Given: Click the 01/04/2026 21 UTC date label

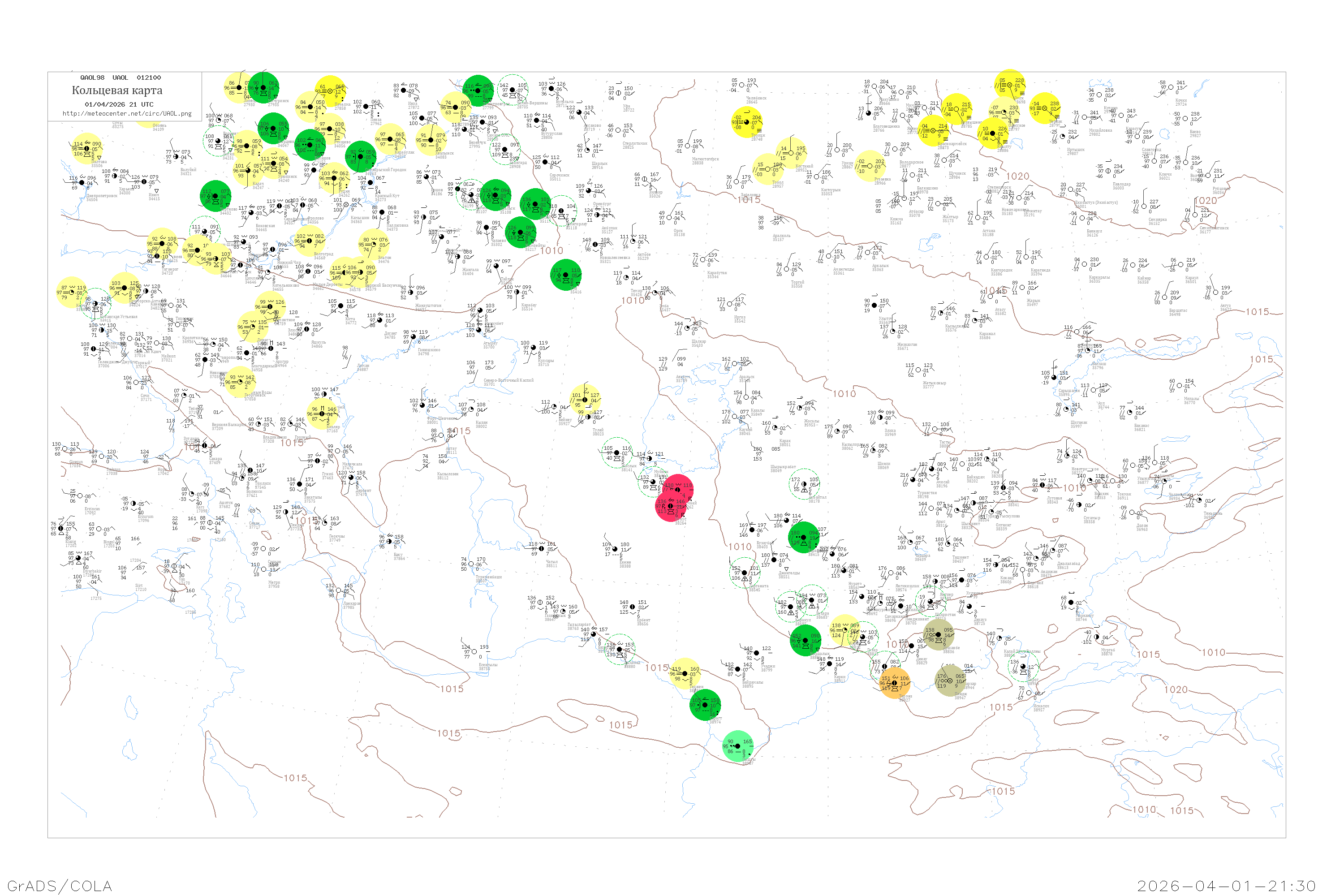Looking at the screenshot, I should 119,104.
